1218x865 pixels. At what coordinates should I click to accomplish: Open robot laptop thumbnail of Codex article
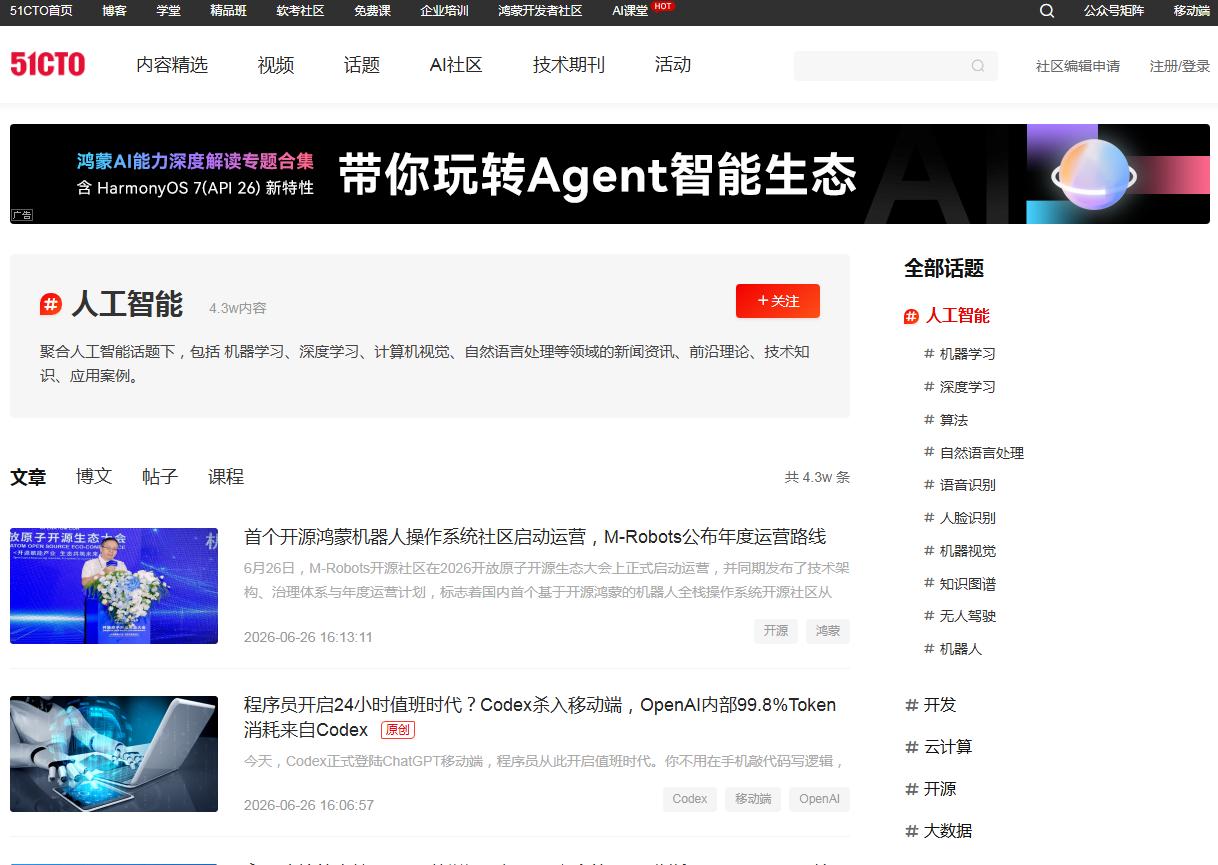click(x=114, y=754)
